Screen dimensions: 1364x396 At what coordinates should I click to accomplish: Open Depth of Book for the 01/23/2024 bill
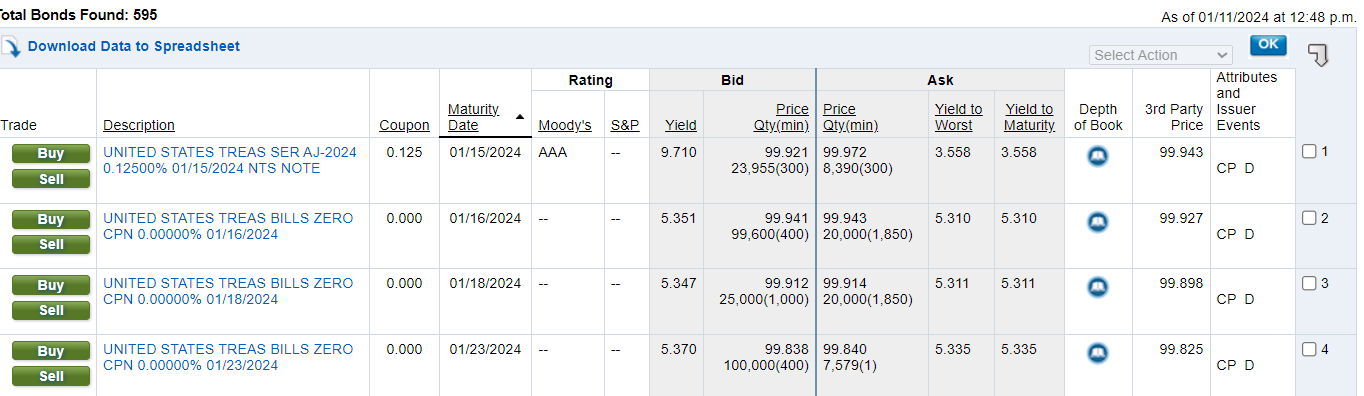[1097, 354]
